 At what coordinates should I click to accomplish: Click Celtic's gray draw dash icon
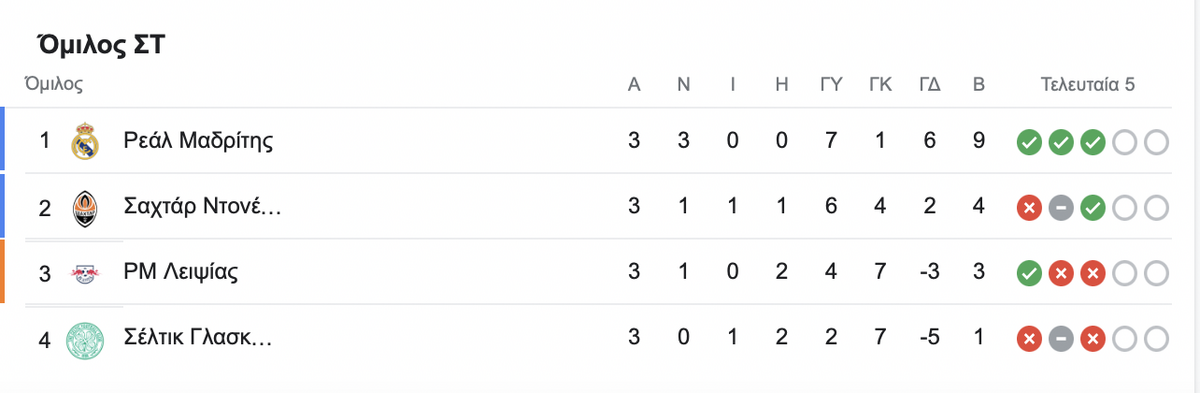pos(1061,339)
